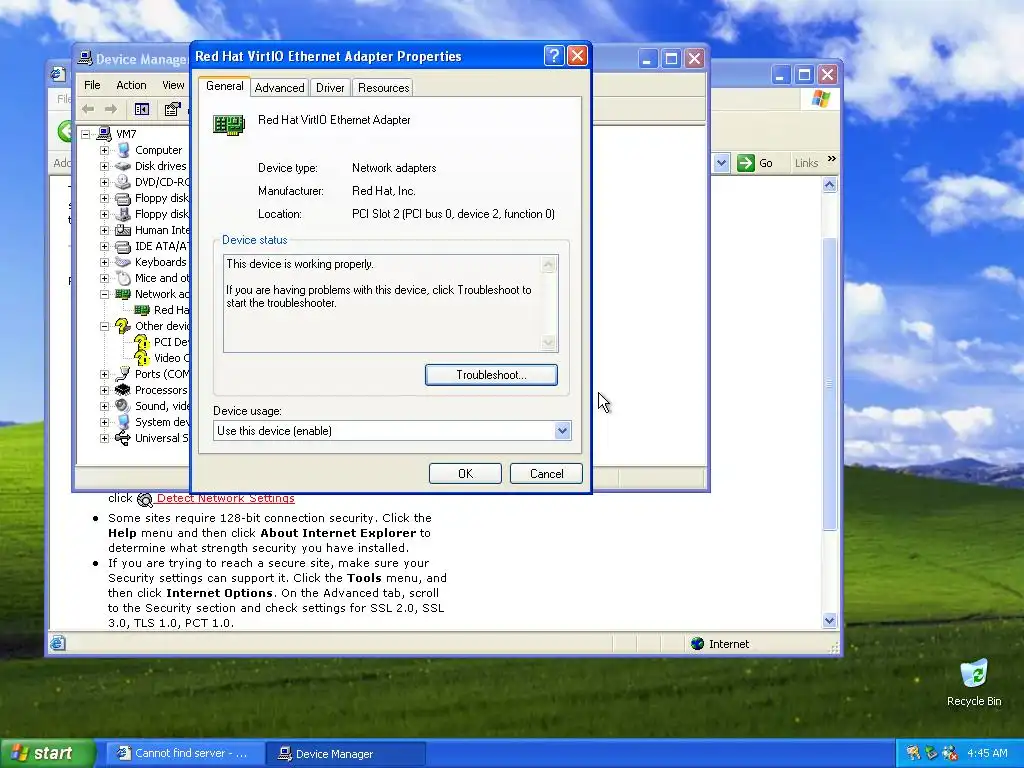Open the Windows Start menu
Image resolution: width=1024 pixels, height=768 pixels.
point(47,753)
